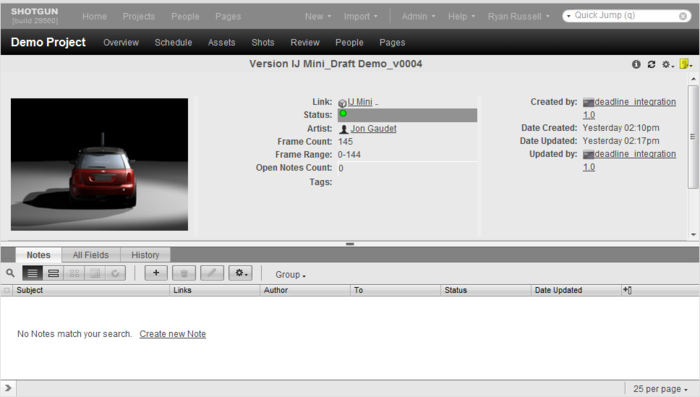Click the circular refresh view icon
This screenshot has height=397, width=700.
[115, 273]
